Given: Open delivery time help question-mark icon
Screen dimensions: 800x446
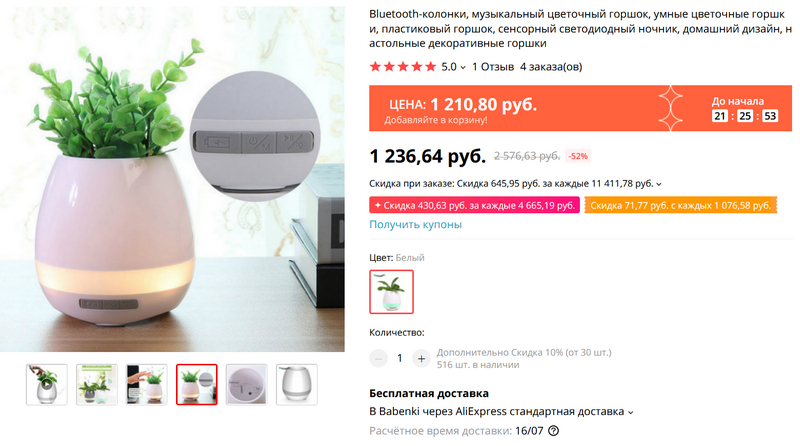Looking at the screenshot, I should [x=554, y=431].
